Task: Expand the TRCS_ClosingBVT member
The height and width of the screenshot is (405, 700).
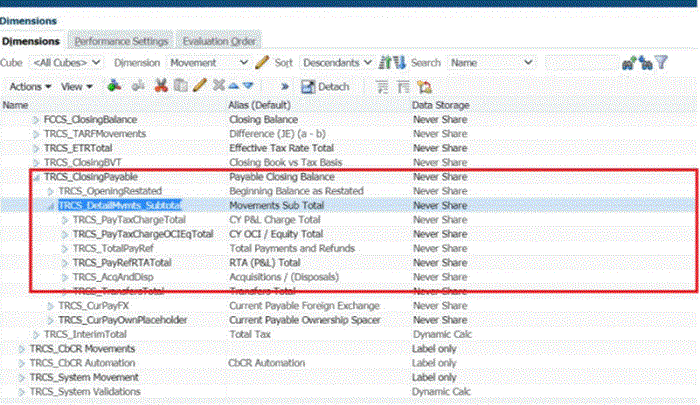Action: (36, 163)
